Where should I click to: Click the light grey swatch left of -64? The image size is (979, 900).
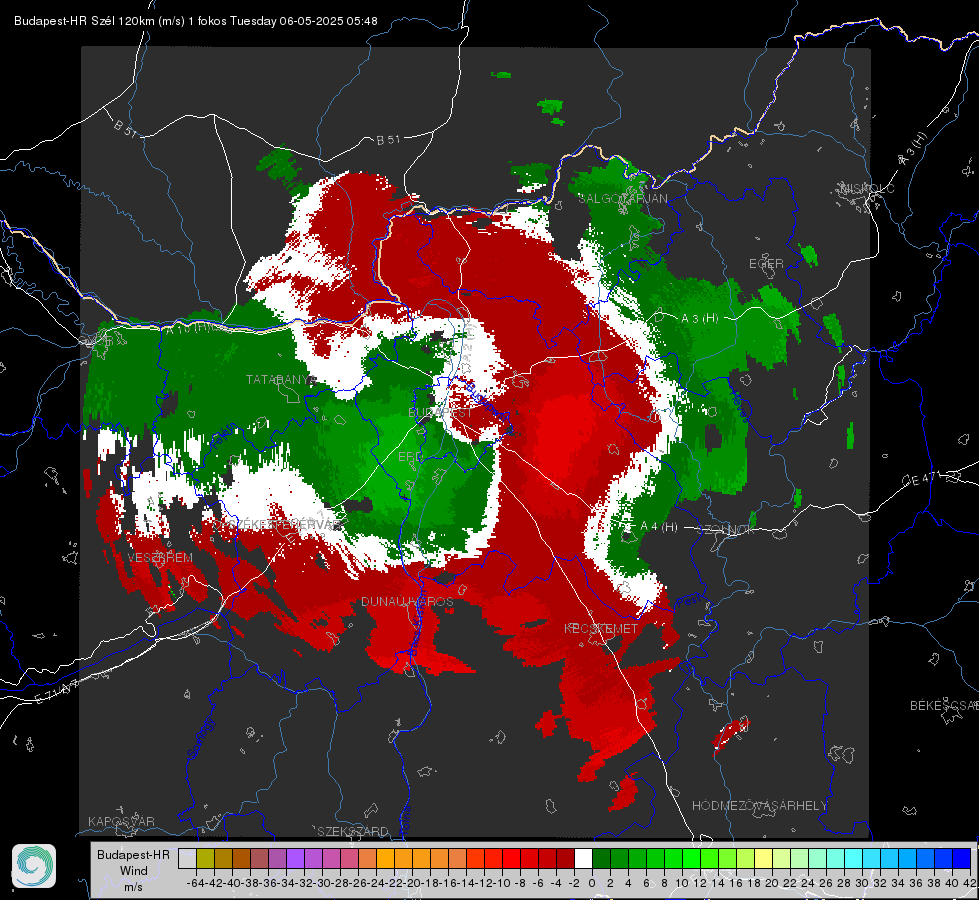tap(187, 858)
